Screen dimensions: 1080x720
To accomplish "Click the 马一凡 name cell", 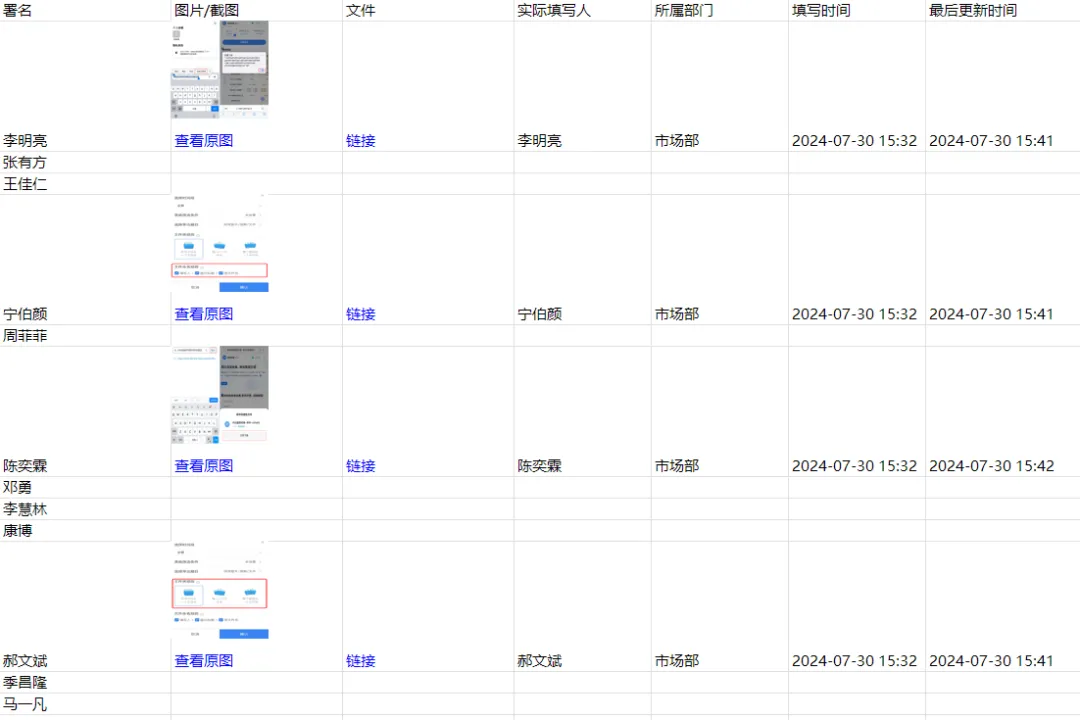I will (x=25, y=705).
